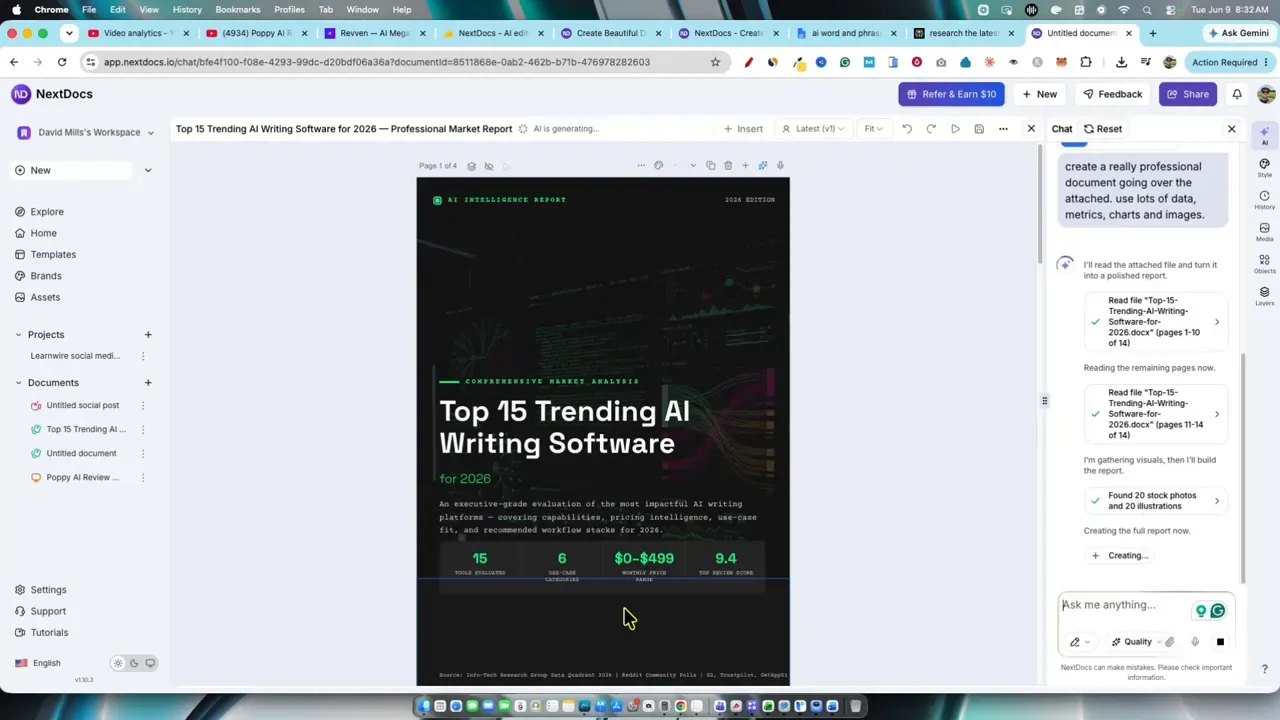
Task: Open the Layers panel icon
Action: pos(1264,296)
